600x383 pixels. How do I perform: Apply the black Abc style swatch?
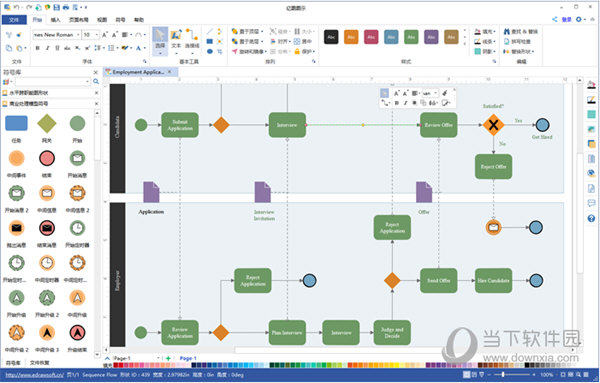point(331,37)
